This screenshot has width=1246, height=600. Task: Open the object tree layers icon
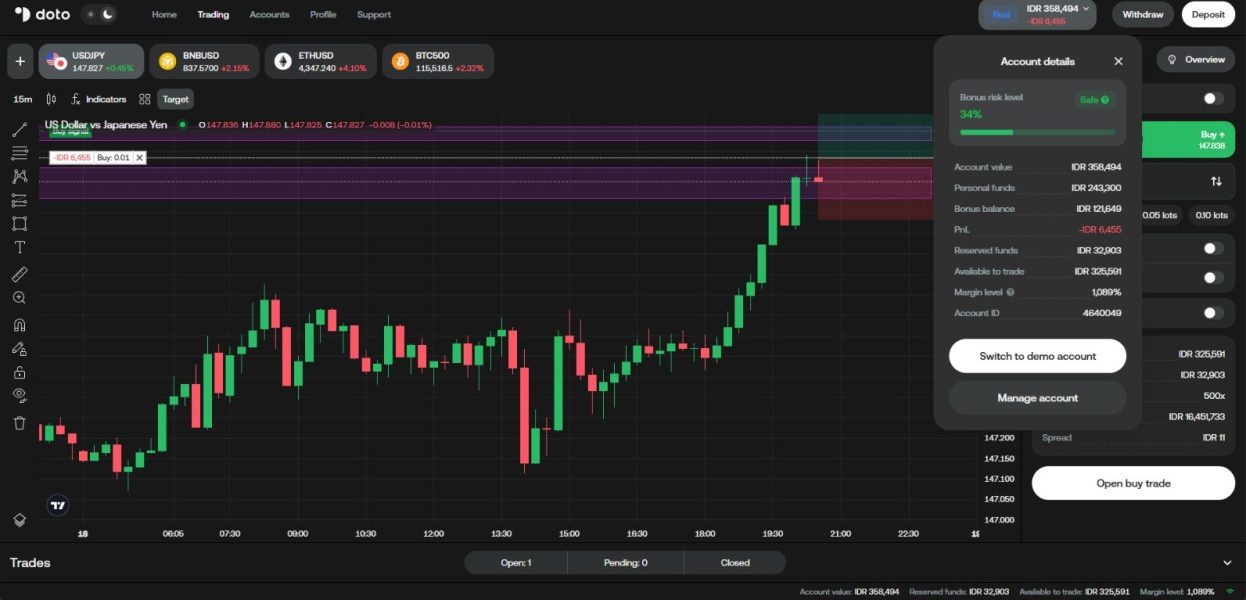pos(19,520)
